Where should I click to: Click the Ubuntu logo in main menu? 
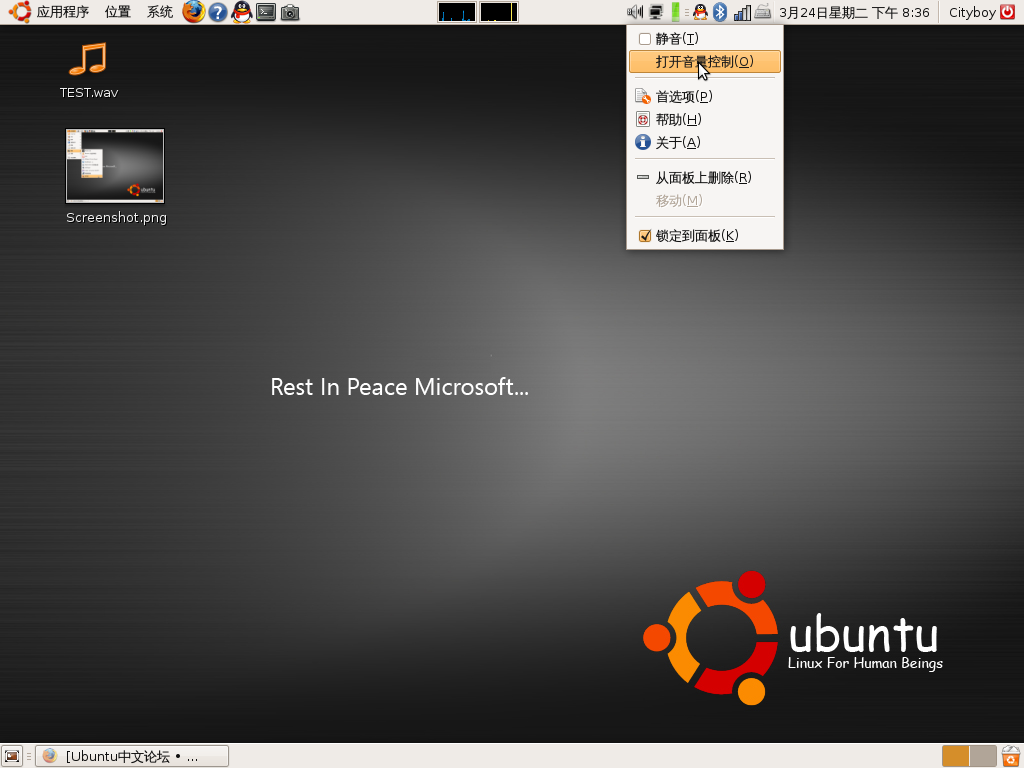[20, 12]
